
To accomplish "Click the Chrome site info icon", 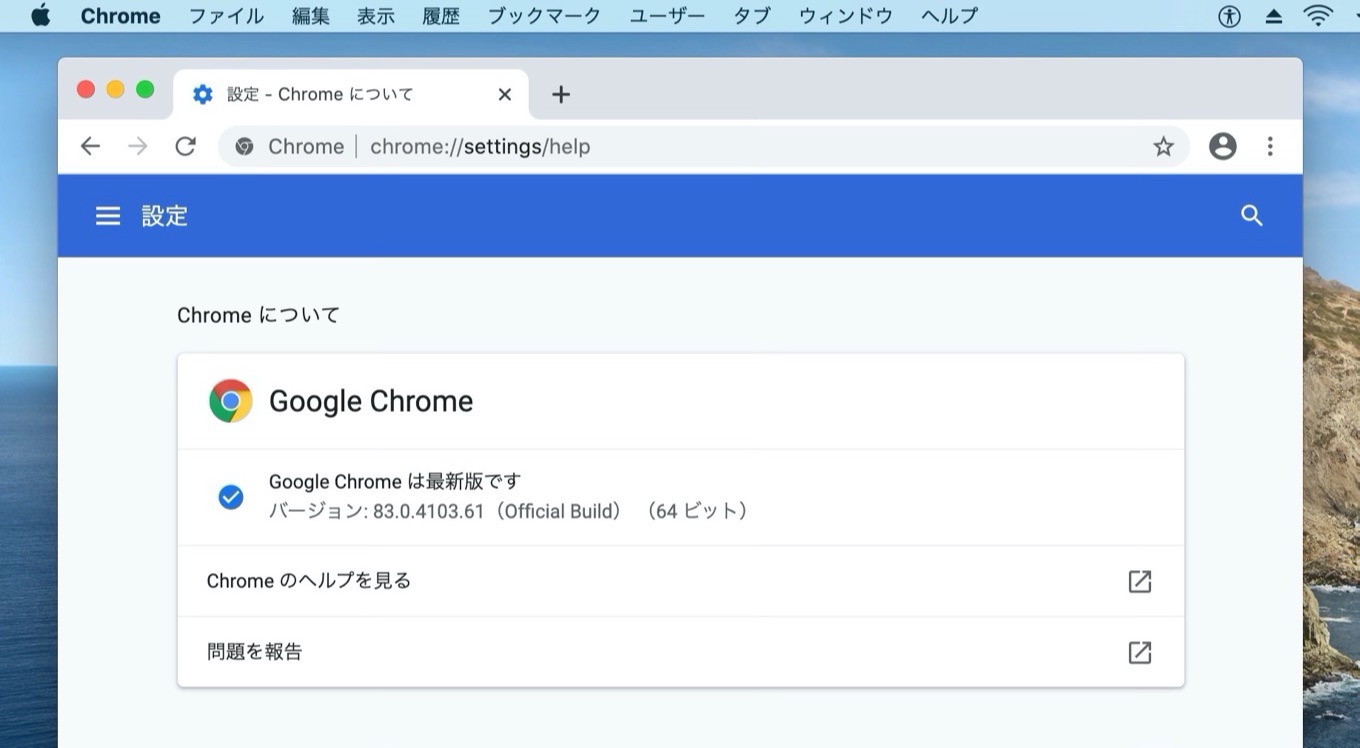I will coord(244,147).
